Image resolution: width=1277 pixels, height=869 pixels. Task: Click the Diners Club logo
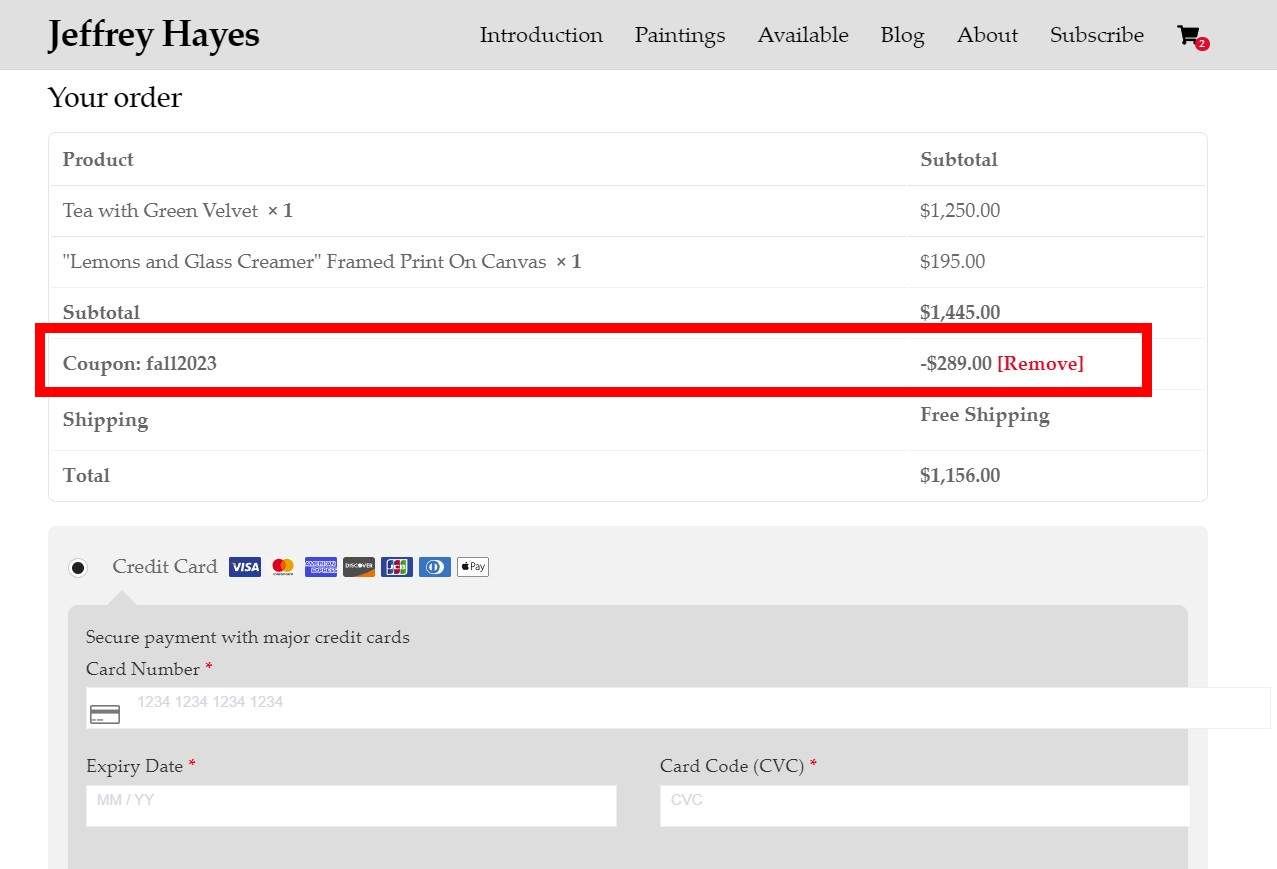pos(435,567)
